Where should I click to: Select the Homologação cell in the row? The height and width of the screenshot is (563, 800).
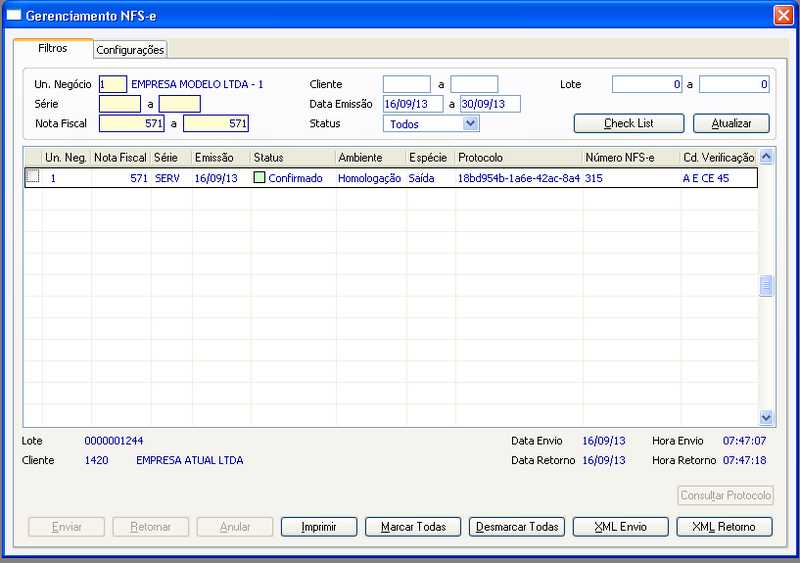[369, 178]
